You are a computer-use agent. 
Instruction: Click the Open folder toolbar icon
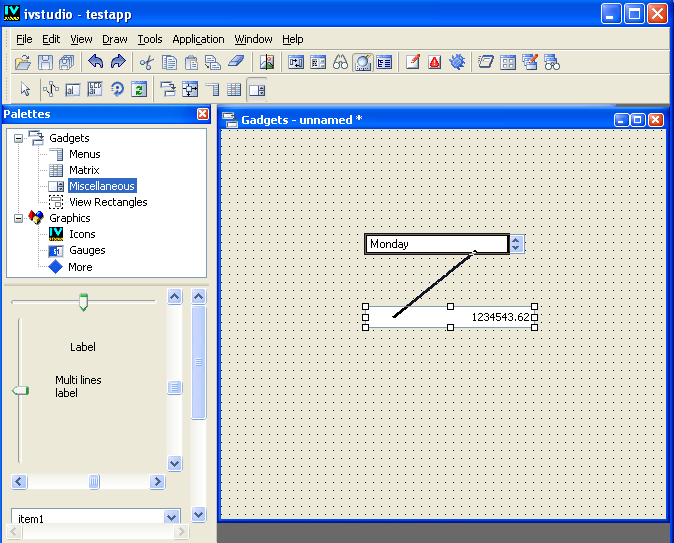[x=24, y=63]
